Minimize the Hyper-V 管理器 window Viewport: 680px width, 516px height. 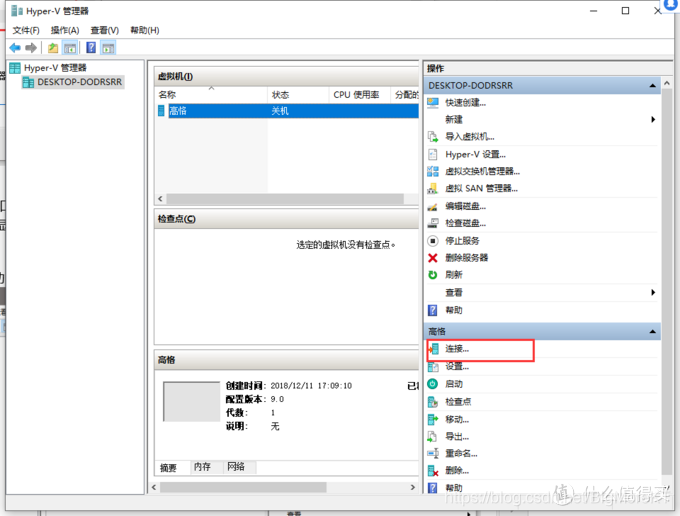click(x=593, y=11)
